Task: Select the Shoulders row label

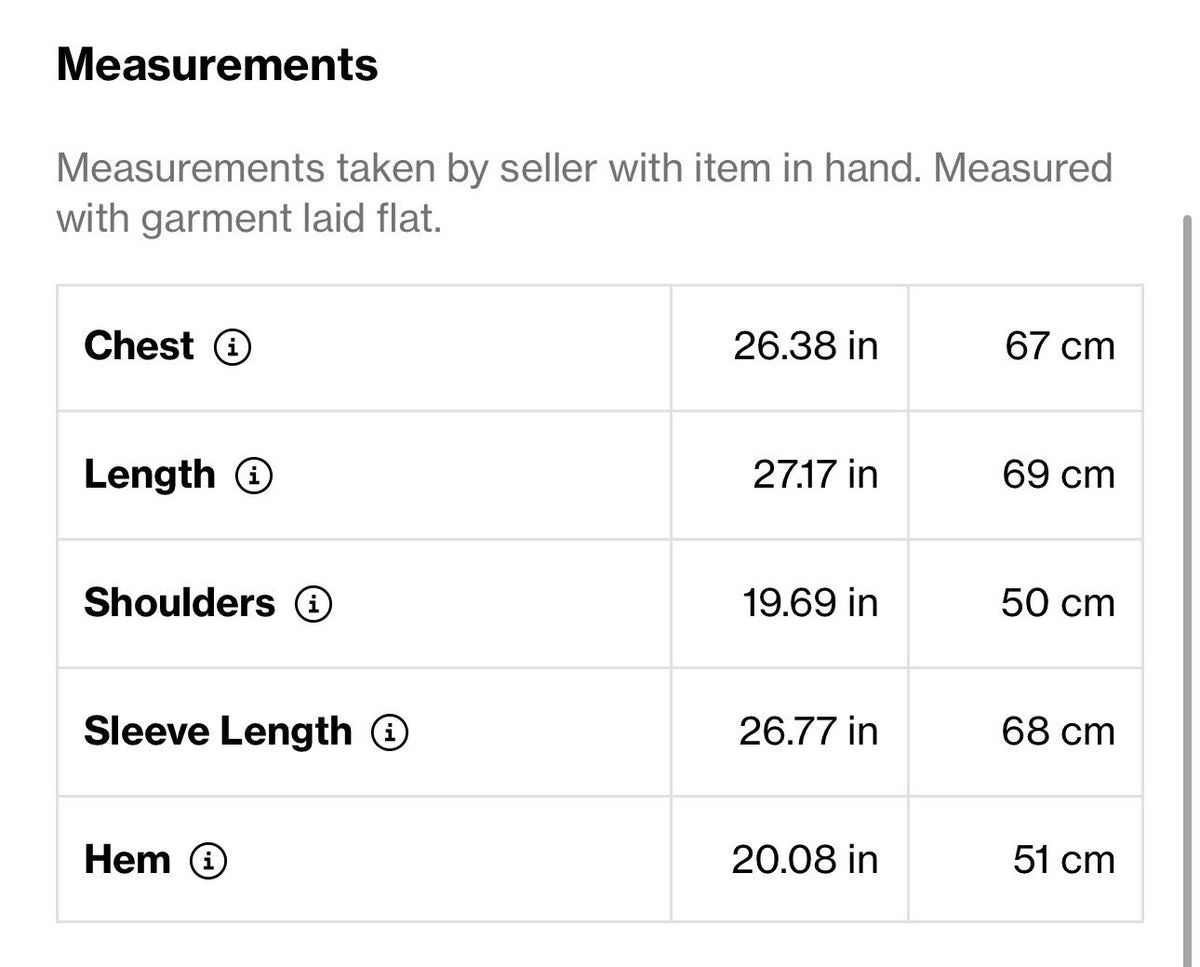Action: pos(179,603)
